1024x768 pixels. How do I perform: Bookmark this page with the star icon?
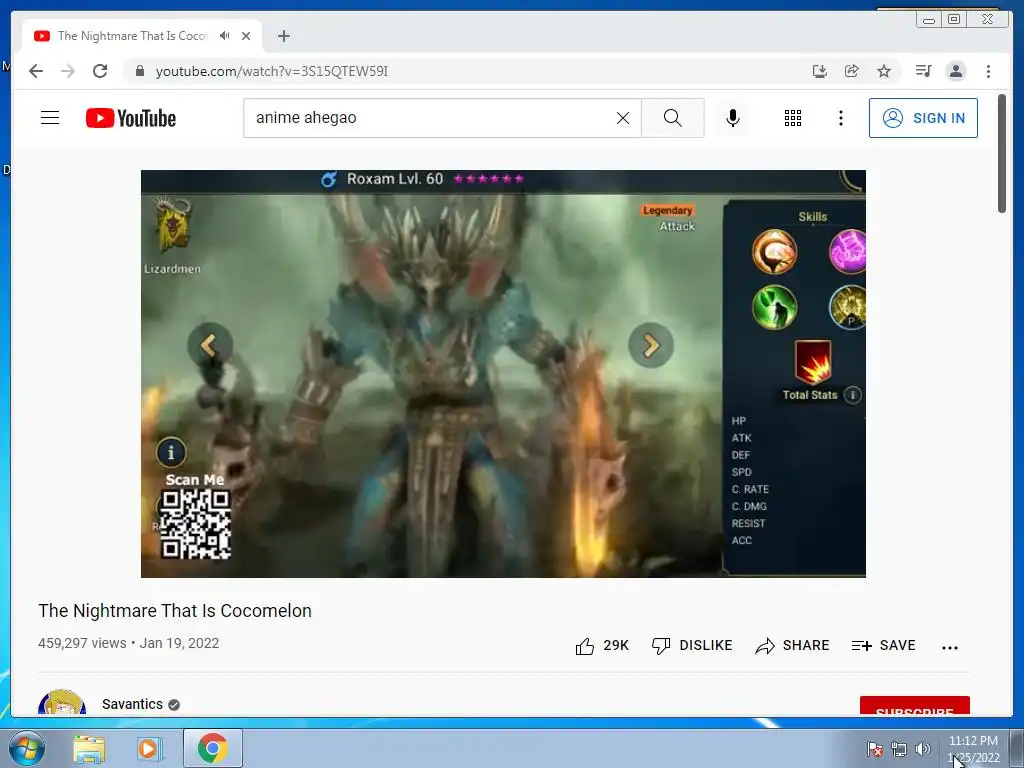884,71
